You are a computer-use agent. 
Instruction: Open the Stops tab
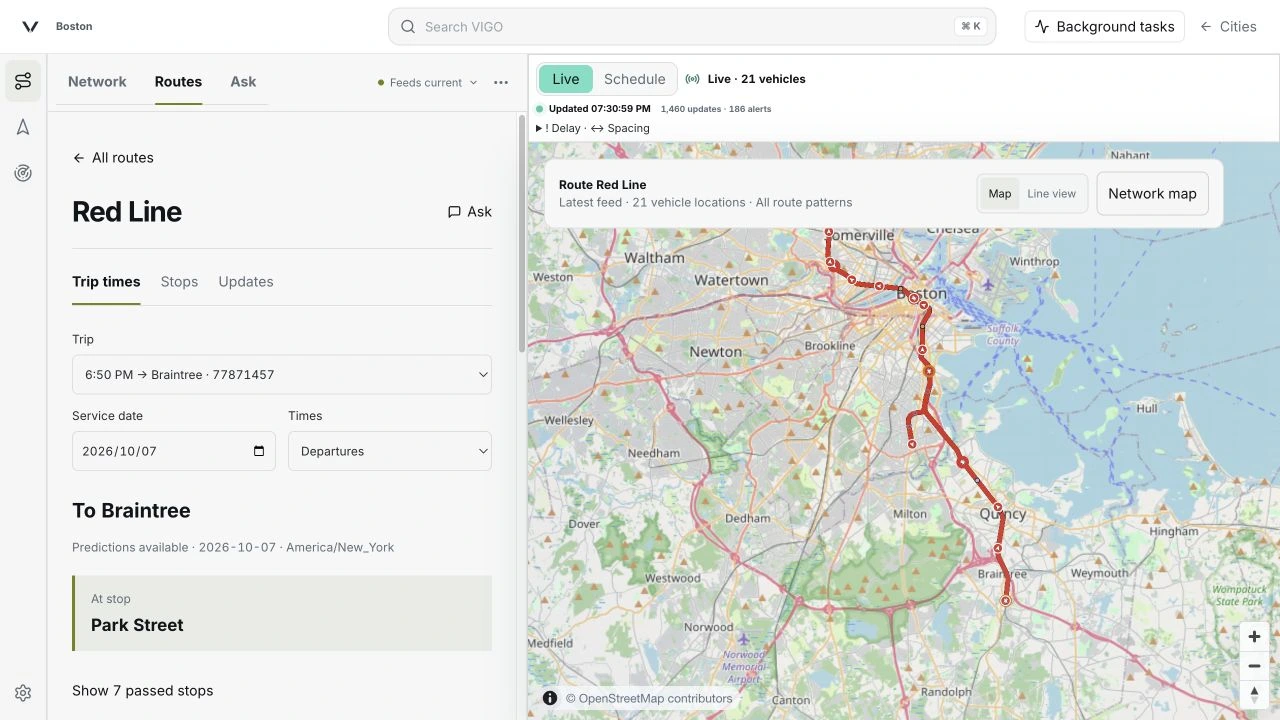coord(179,282)
